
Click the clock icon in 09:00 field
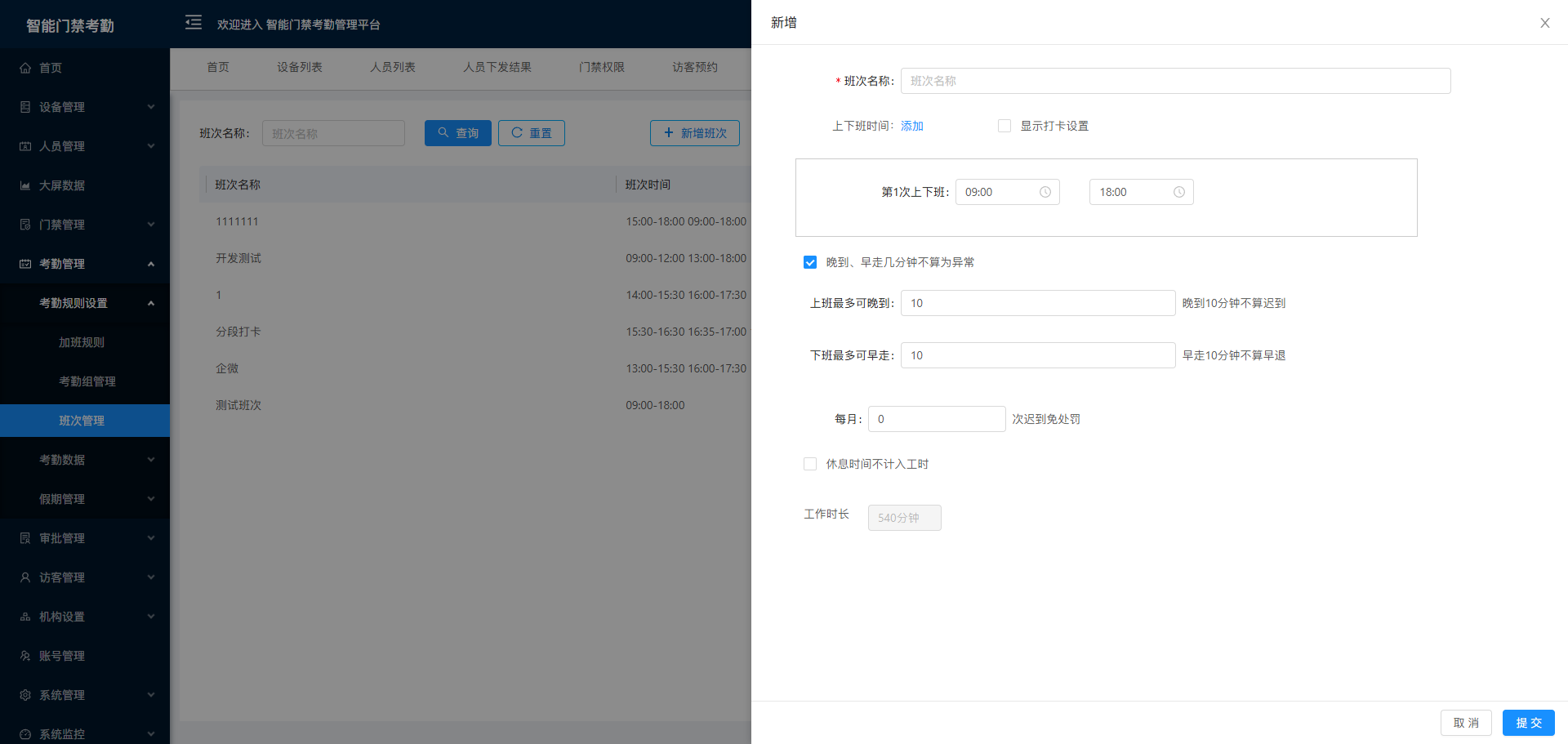1045,192
